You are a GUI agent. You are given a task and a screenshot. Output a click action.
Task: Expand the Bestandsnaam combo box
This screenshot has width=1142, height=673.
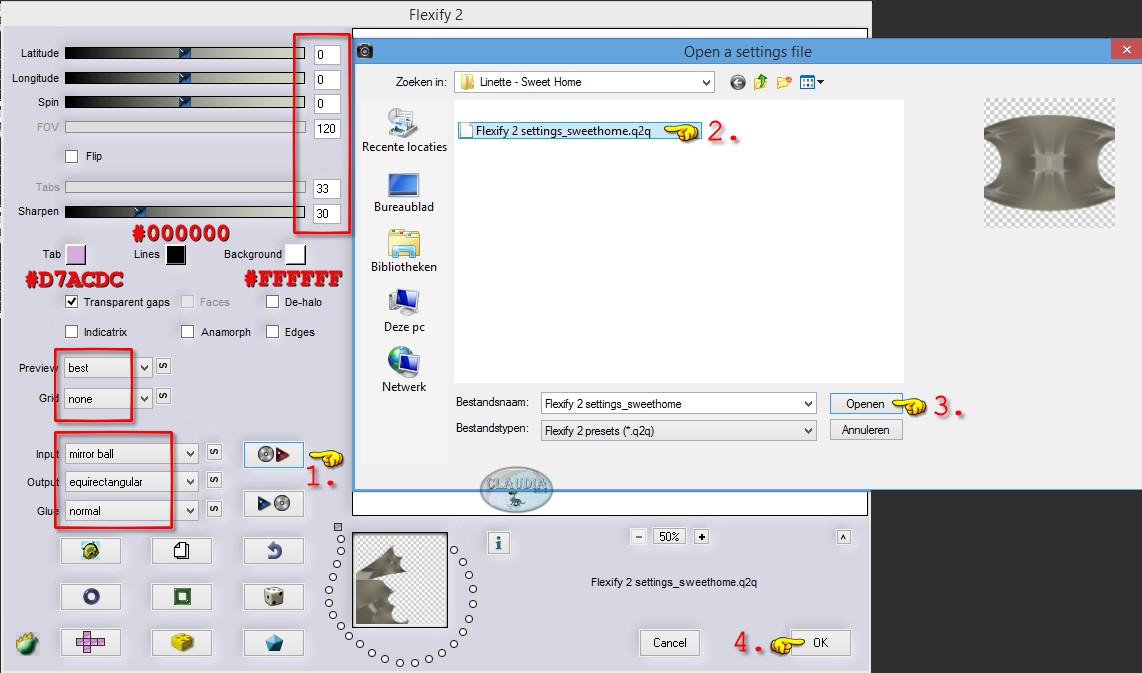(808, 404)
